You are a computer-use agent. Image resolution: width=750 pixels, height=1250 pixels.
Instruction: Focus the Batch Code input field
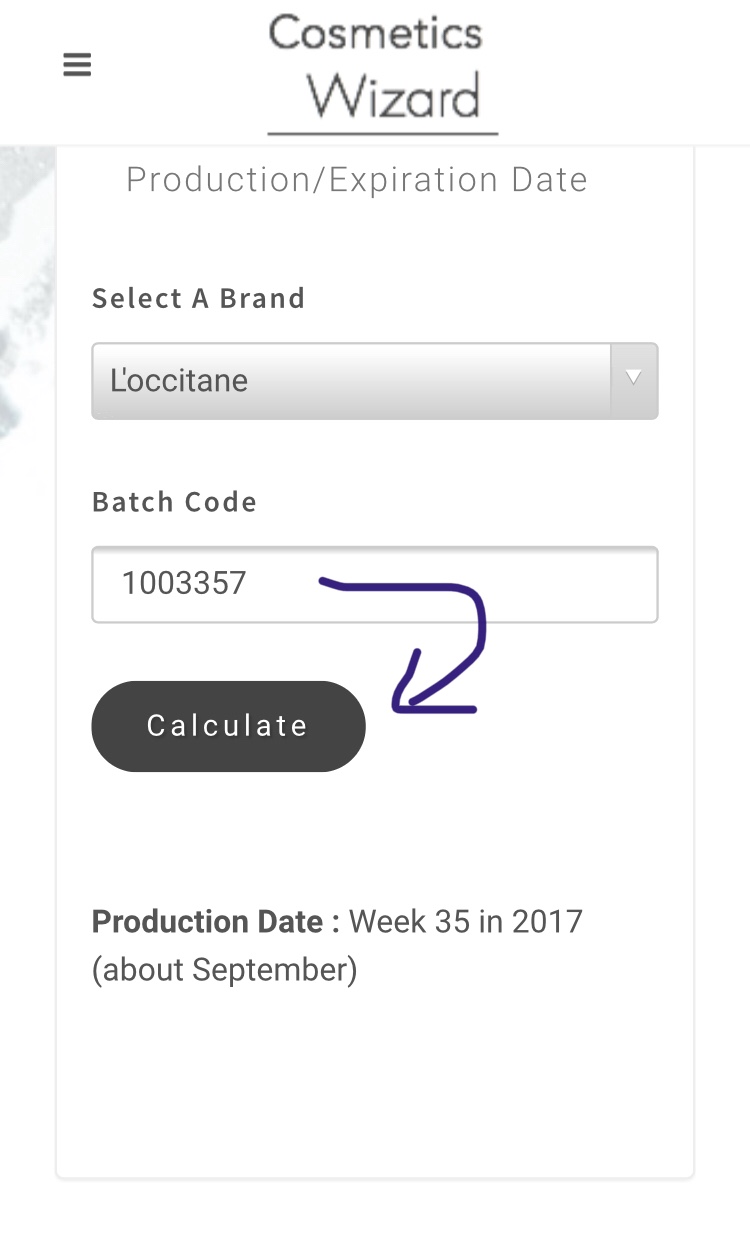375,584
